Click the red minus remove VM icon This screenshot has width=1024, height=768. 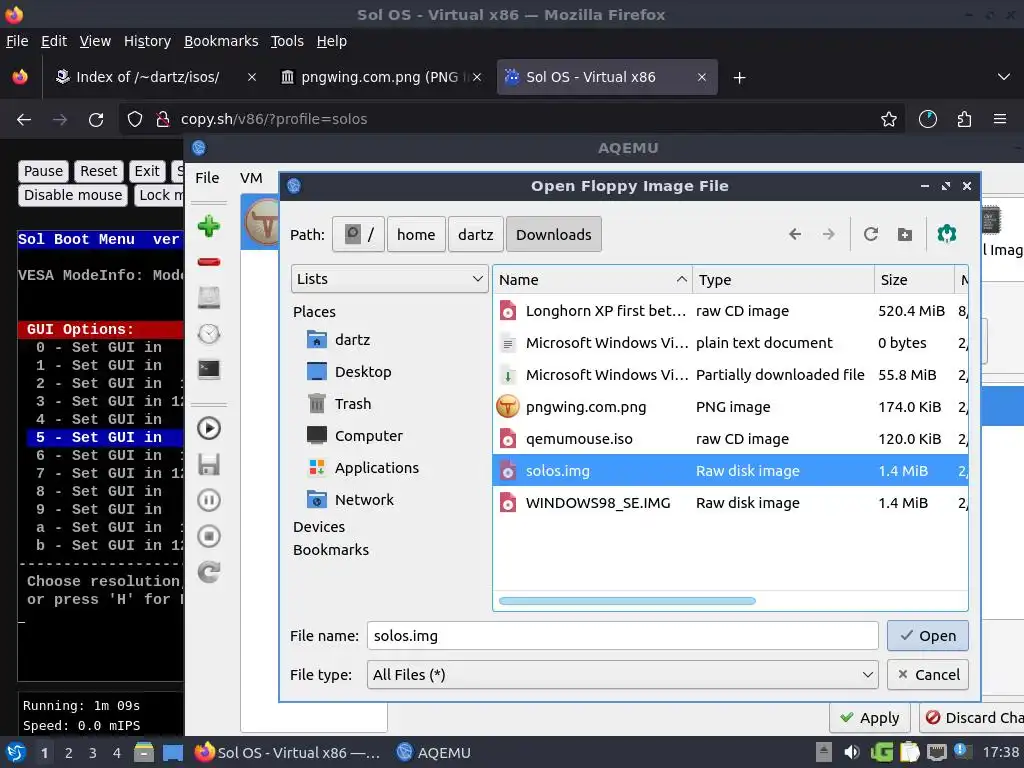click(x=209, y=262)
